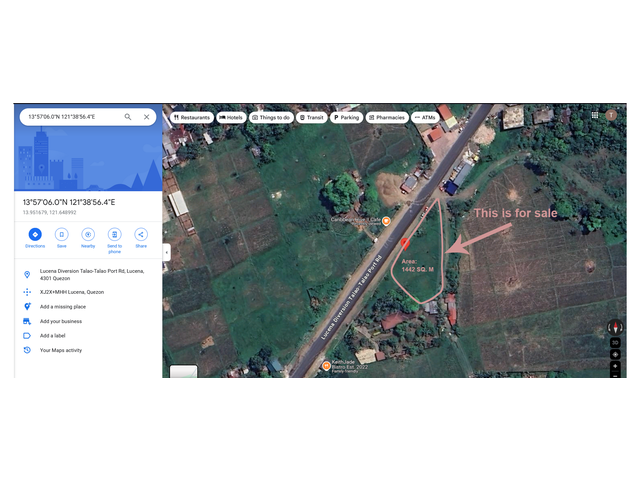The height and width of the screenshot is (480, 640).
Task: Click Add a missing place
Action: coord(63,306)
